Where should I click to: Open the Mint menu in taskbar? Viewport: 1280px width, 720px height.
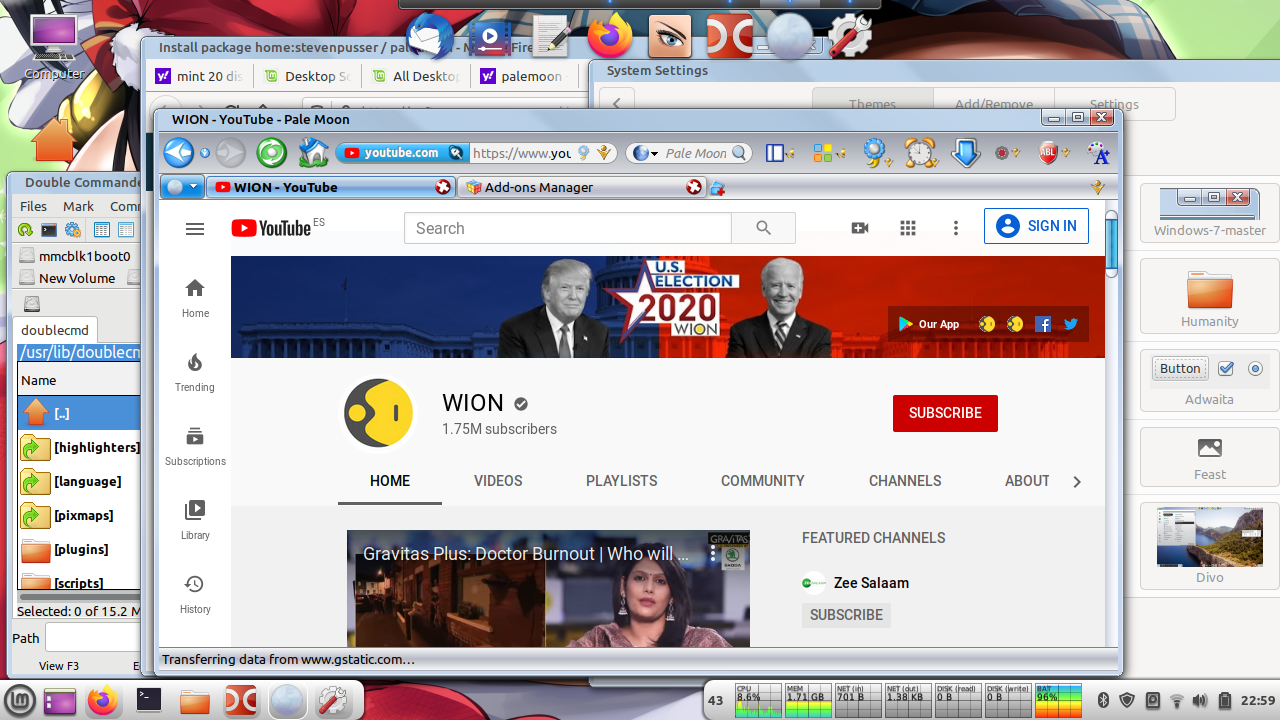point(19,701)
